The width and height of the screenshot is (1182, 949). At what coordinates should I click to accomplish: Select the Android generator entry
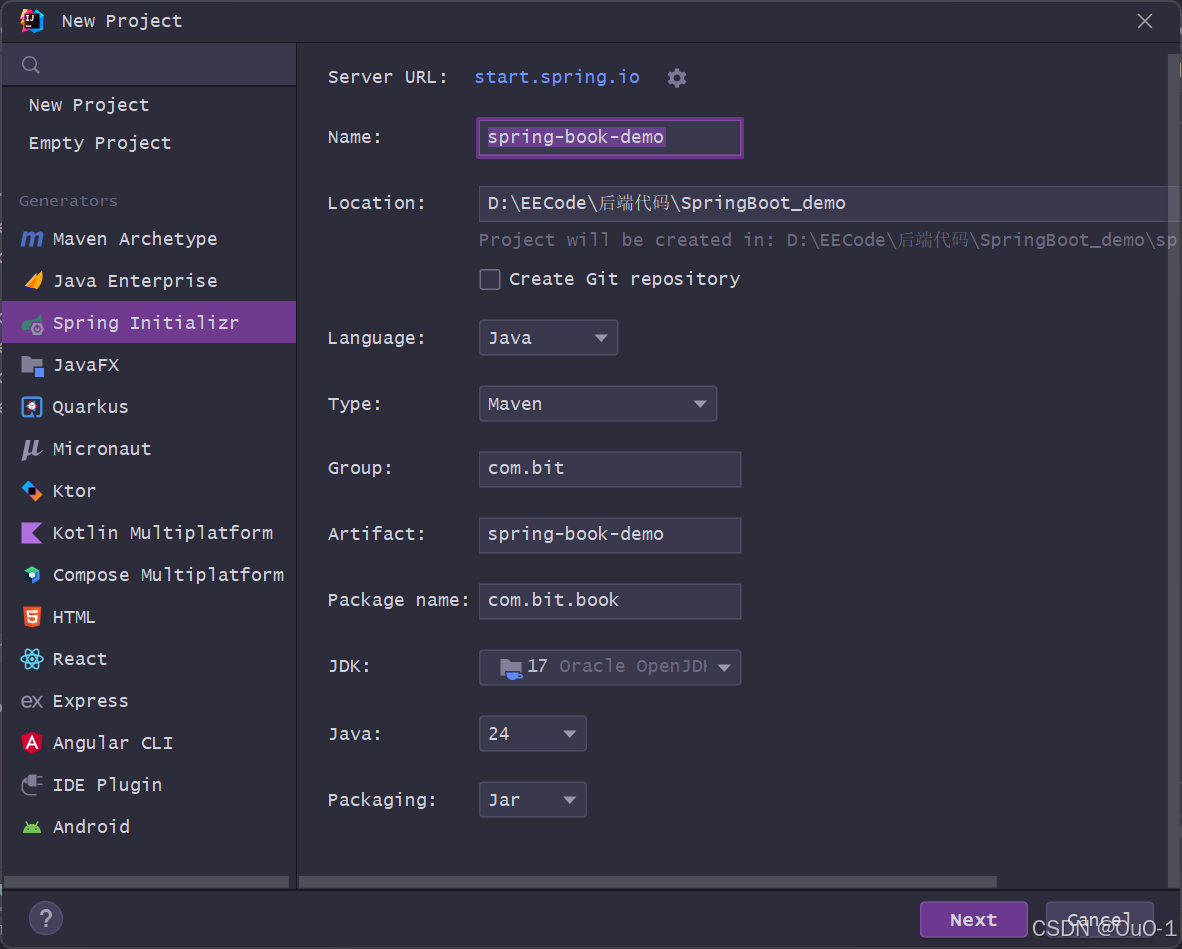point(149,828)
